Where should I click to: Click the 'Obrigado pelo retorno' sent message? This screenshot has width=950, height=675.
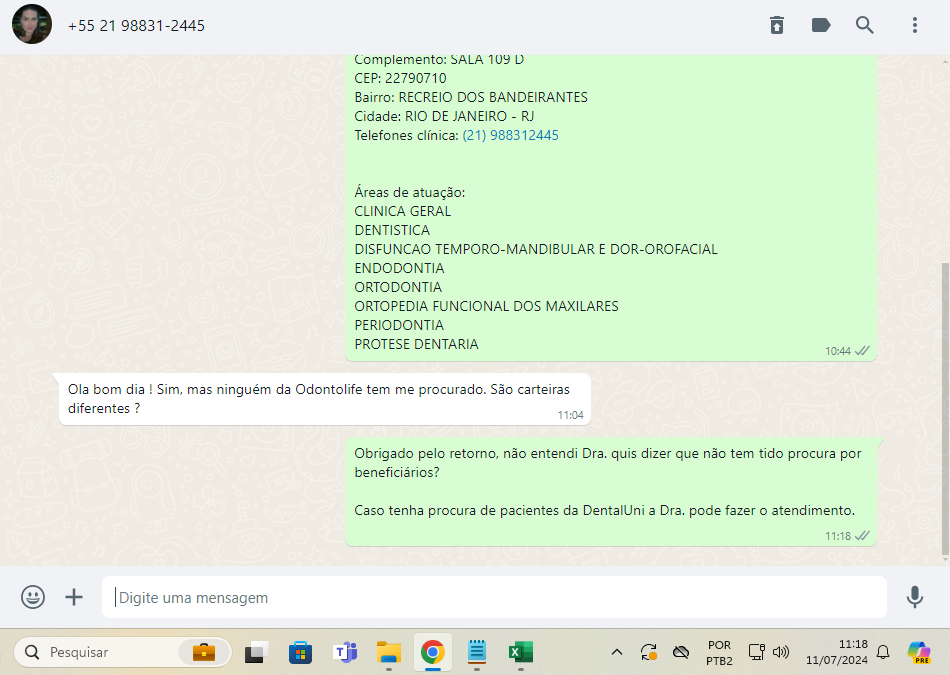[611, 491]
